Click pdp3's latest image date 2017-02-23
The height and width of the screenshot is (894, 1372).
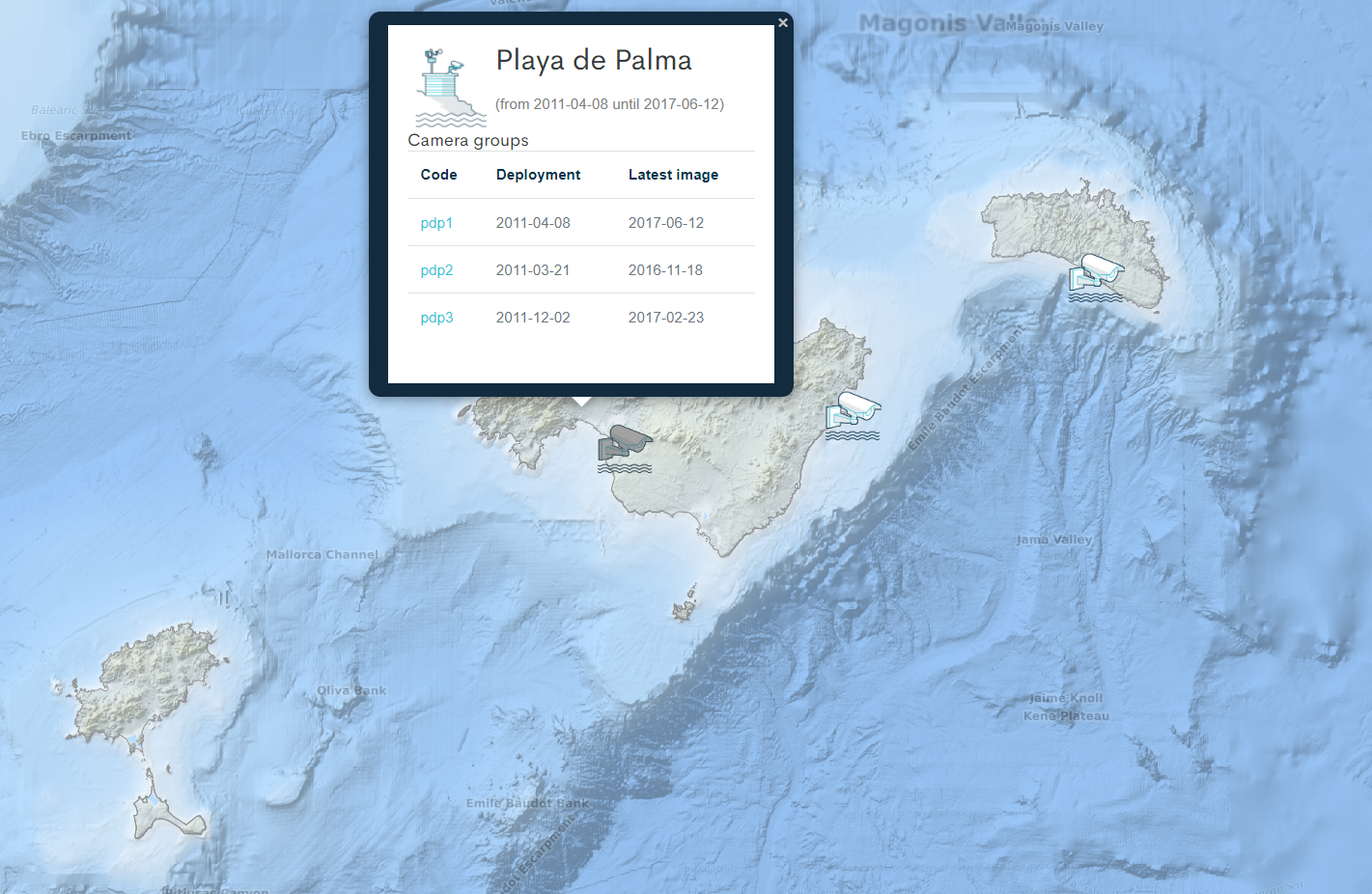666,318
